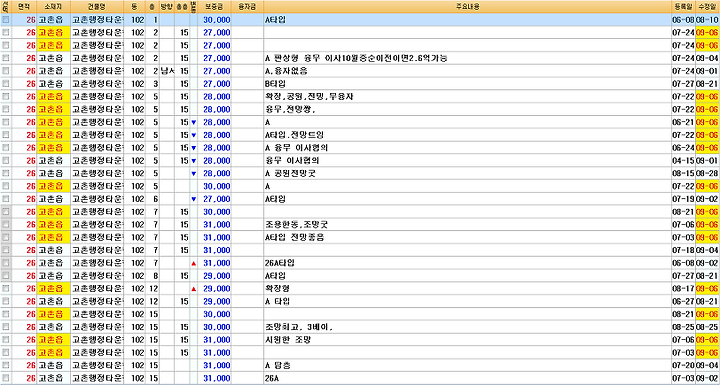Sort by the 건물명 column header
The image size is (720, 385).
97,6
